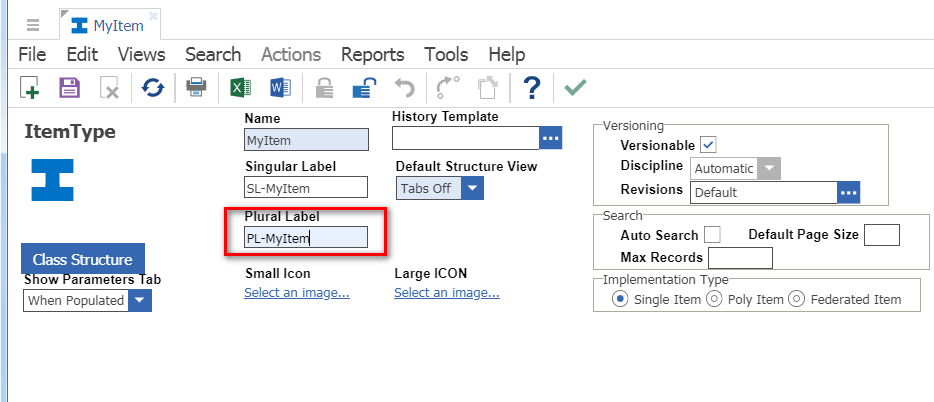Click into the Name field
934x402 pixels.
pyautogui.click(x=306, y=140)
